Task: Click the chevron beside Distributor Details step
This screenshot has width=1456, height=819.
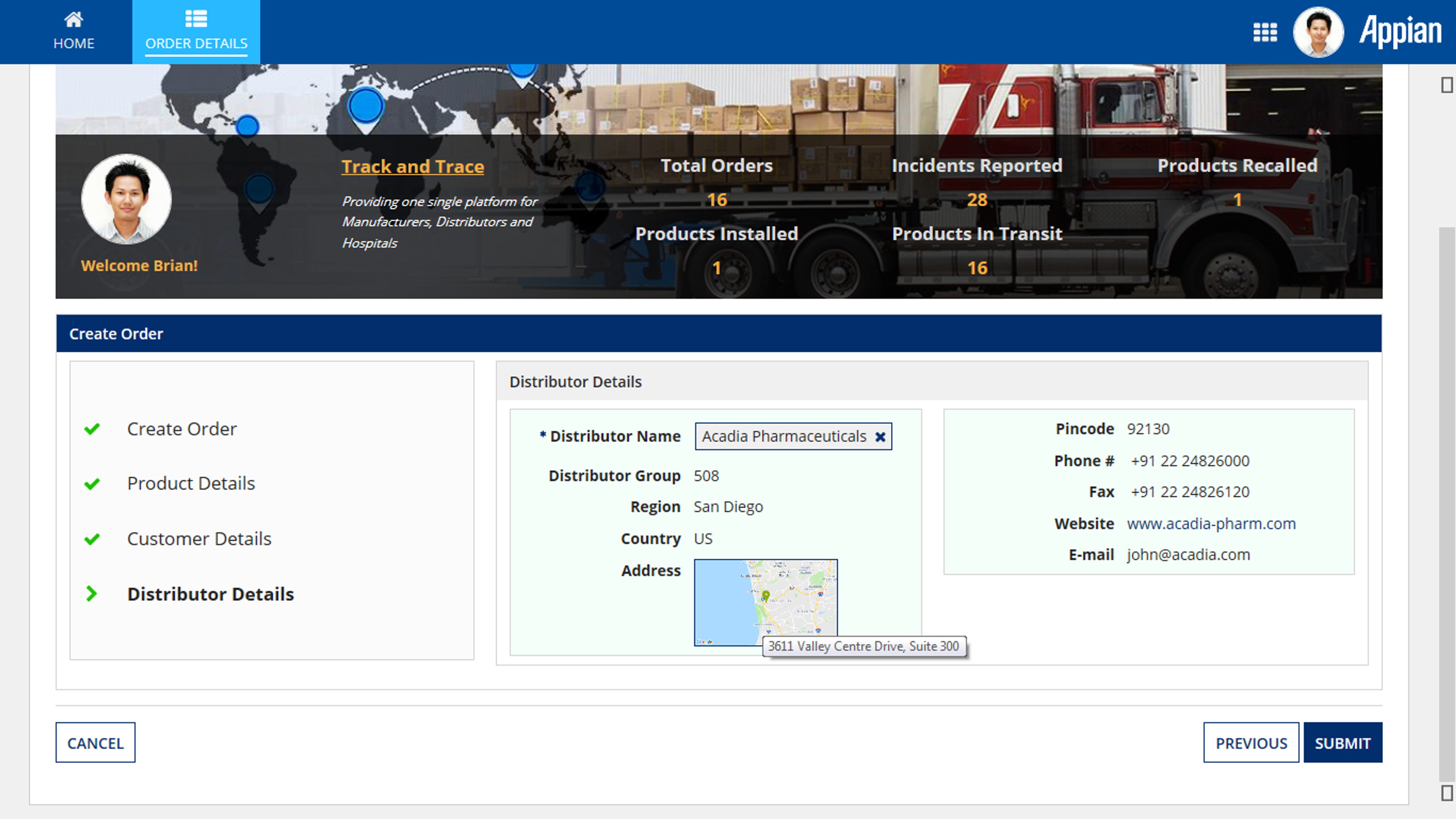Action: (91, 593)
